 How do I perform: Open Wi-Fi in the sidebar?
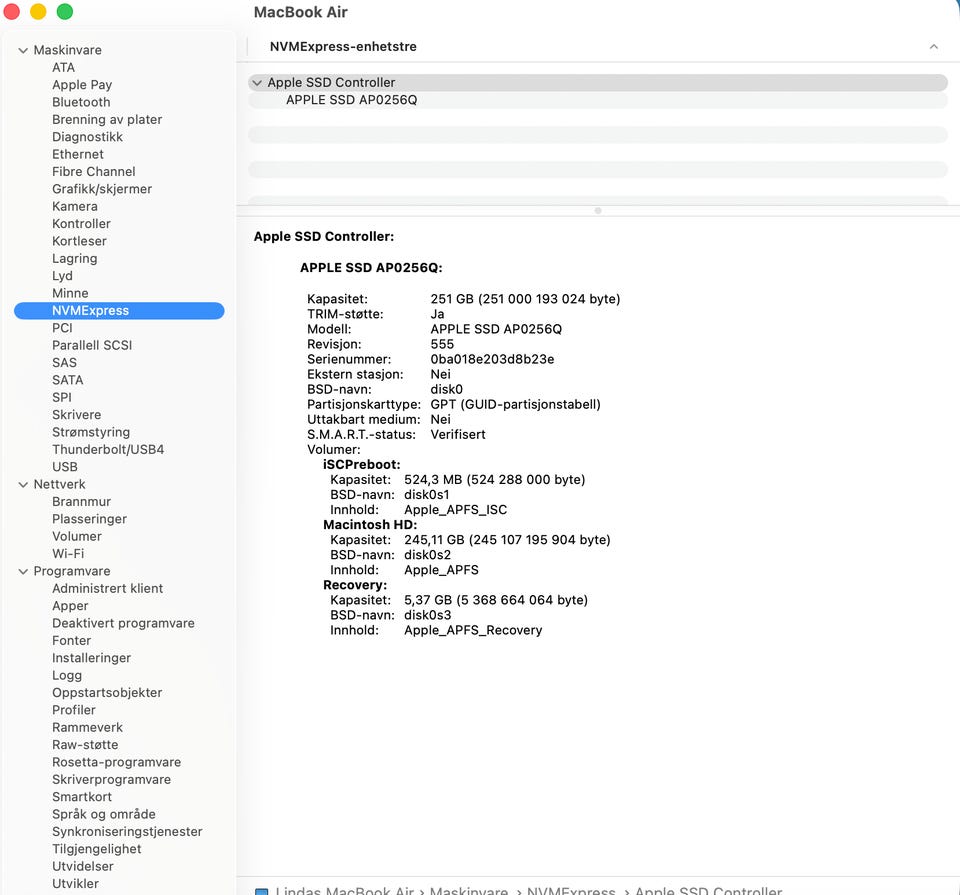tap(68, 554)
